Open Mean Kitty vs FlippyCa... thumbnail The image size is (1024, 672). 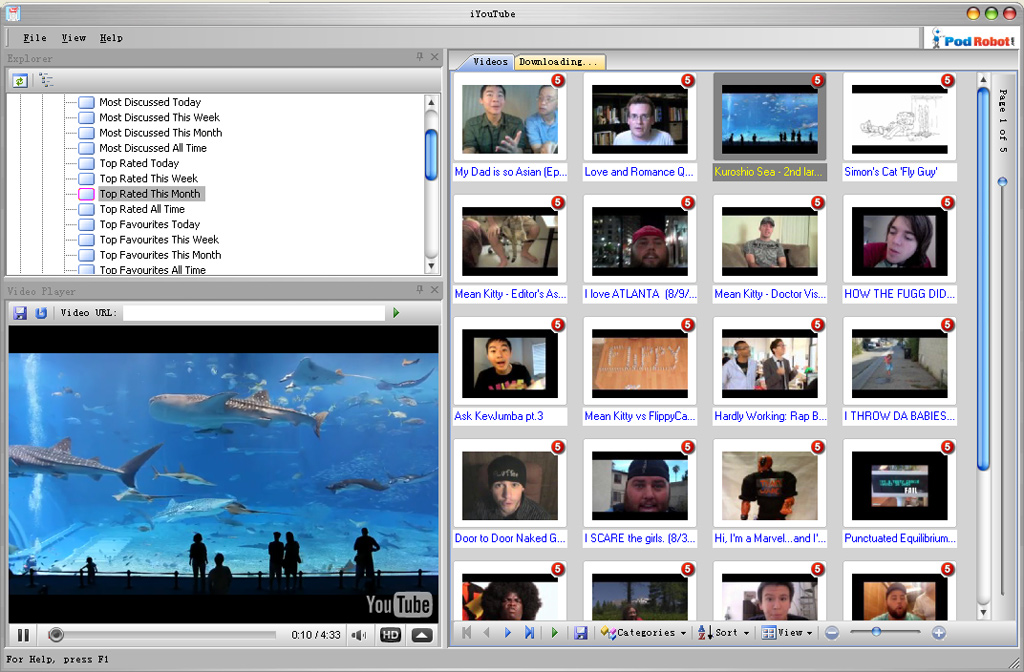click(x=639, y=364)
